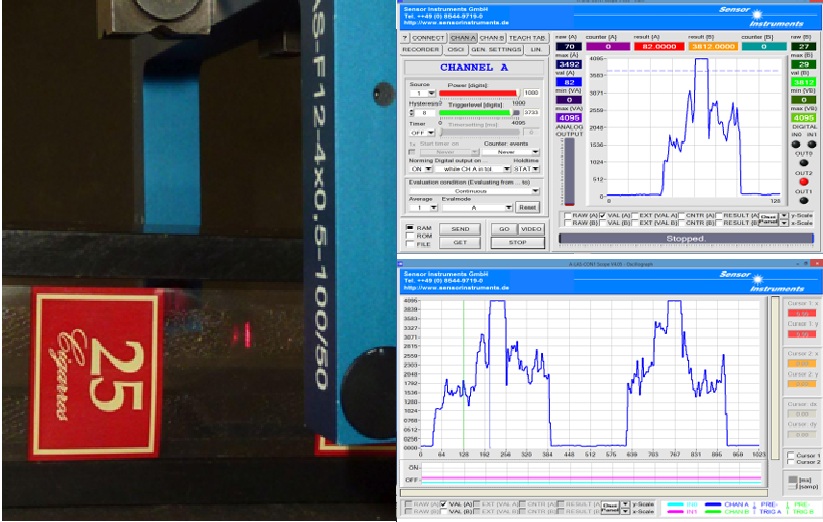Switch to the CHAN A tab
Screen dimensions: 823x522
(x=462, y=38)
